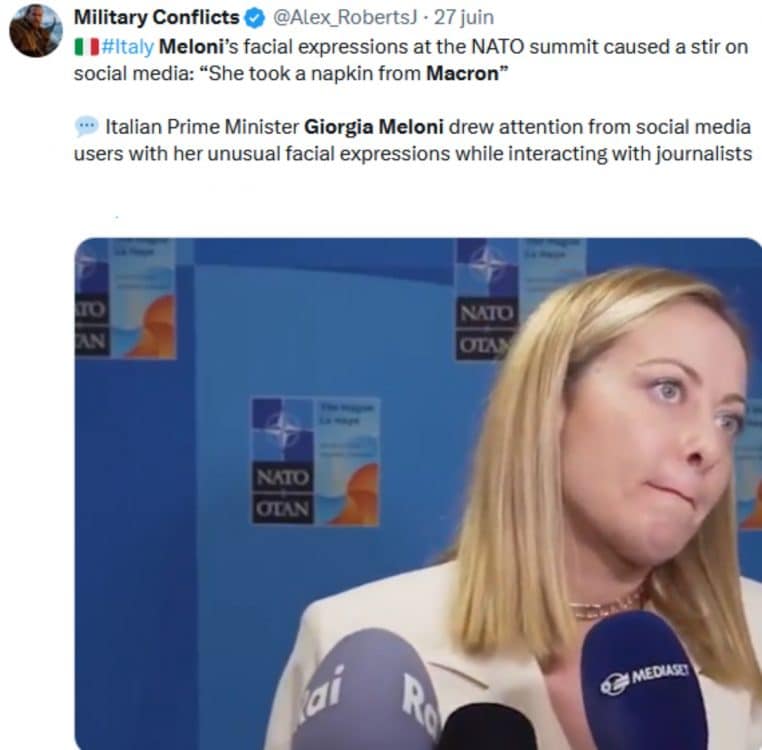Image resolution: width=762 pixels, height=750 pixels.
Task: Open the 27 juin timestamp link
Action: [464, 17]
